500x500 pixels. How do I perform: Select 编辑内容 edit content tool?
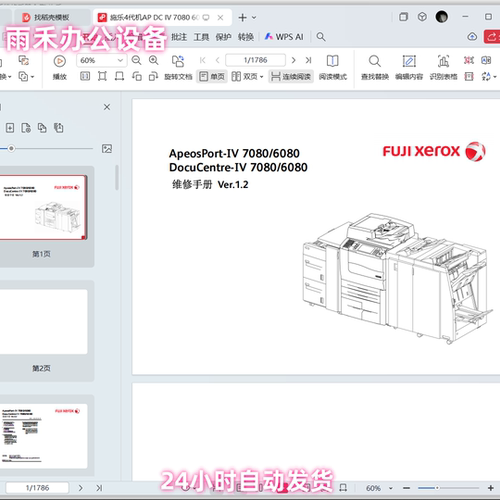tap(409, 68)
